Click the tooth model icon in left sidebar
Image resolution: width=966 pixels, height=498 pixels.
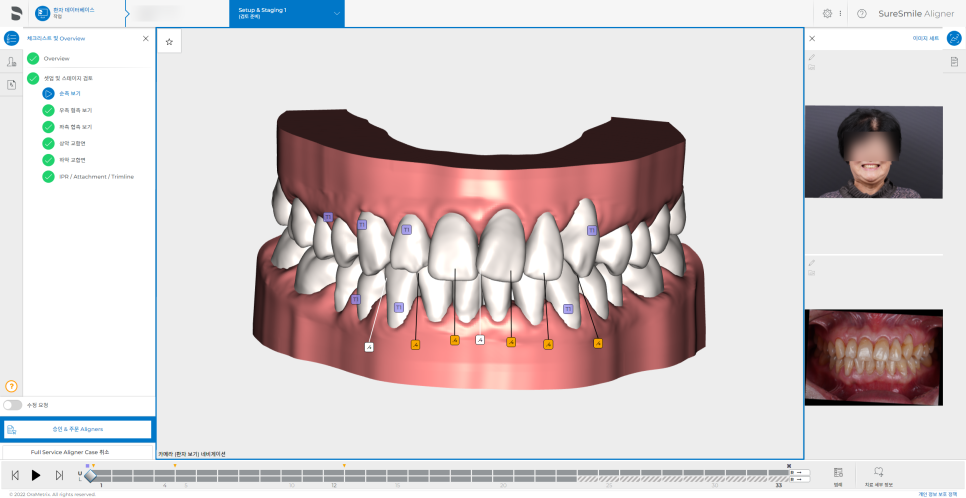click(11, 62)
